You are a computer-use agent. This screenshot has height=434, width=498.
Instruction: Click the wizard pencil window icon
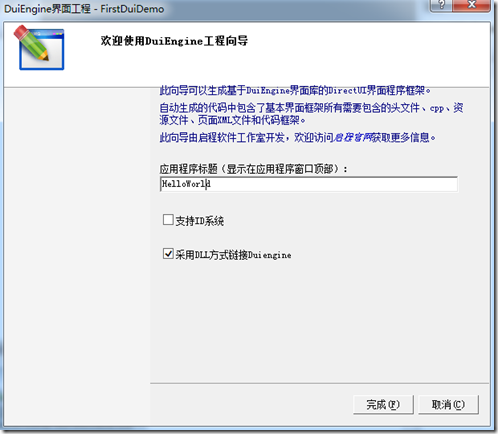(x=39, y=48)
